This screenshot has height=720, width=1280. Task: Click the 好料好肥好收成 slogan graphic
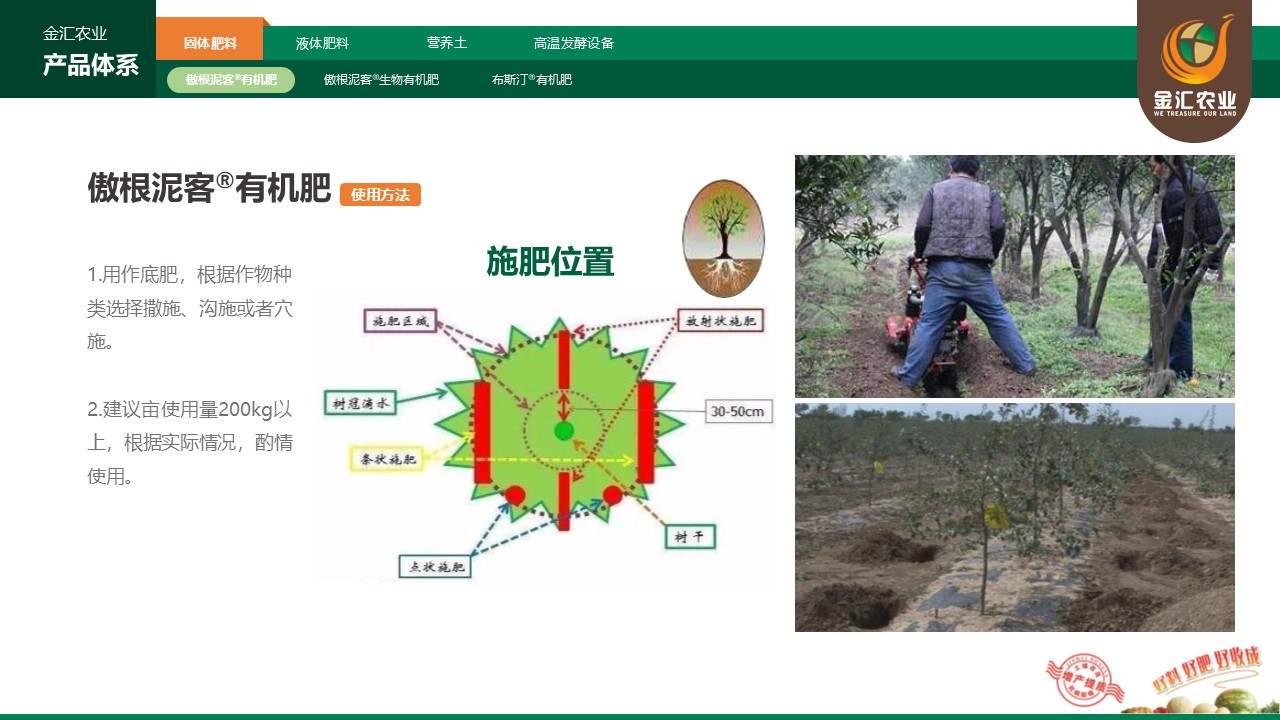point(1207,672)
